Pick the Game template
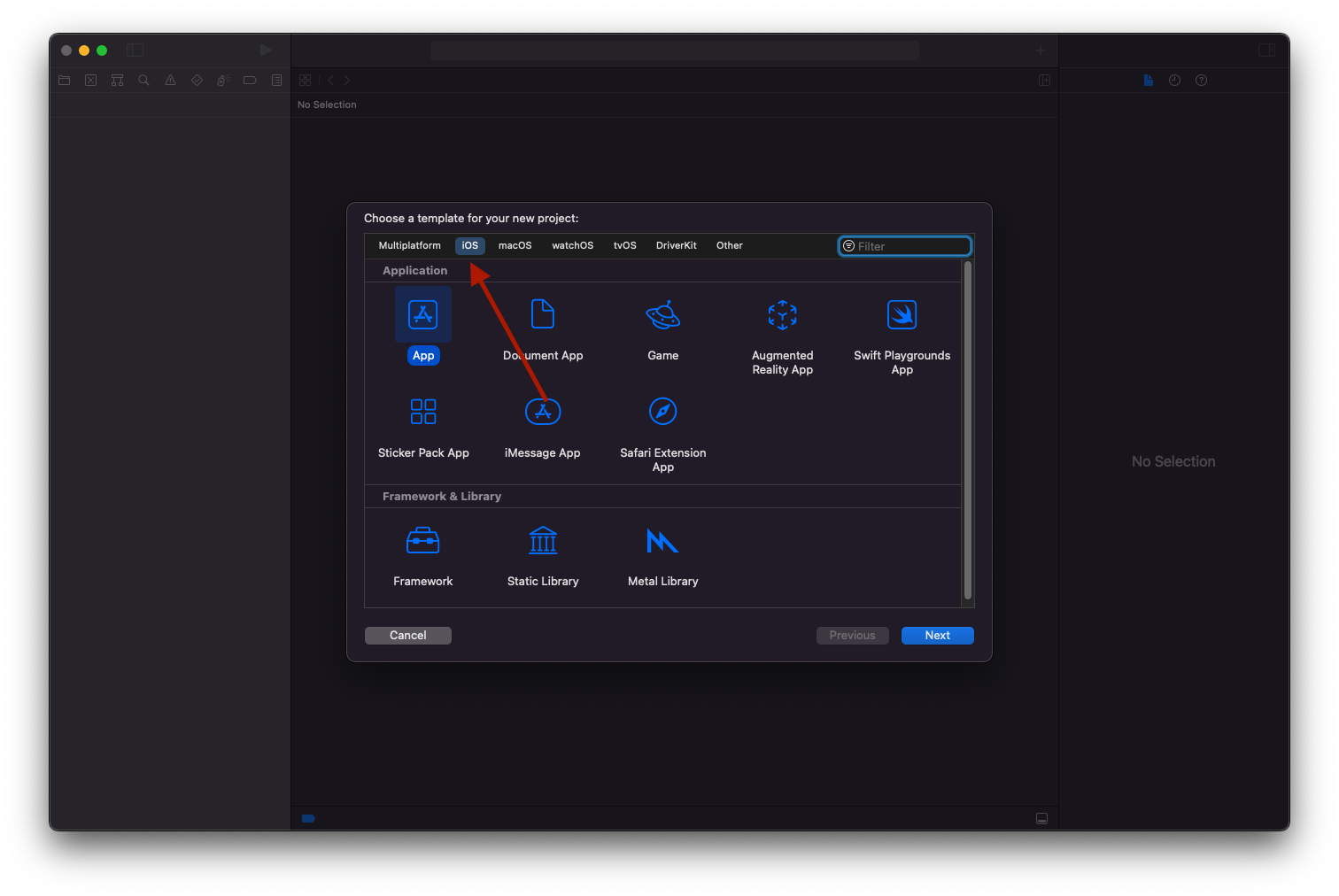This screenshot has height=896, width=1339. [x=662, y=314]
